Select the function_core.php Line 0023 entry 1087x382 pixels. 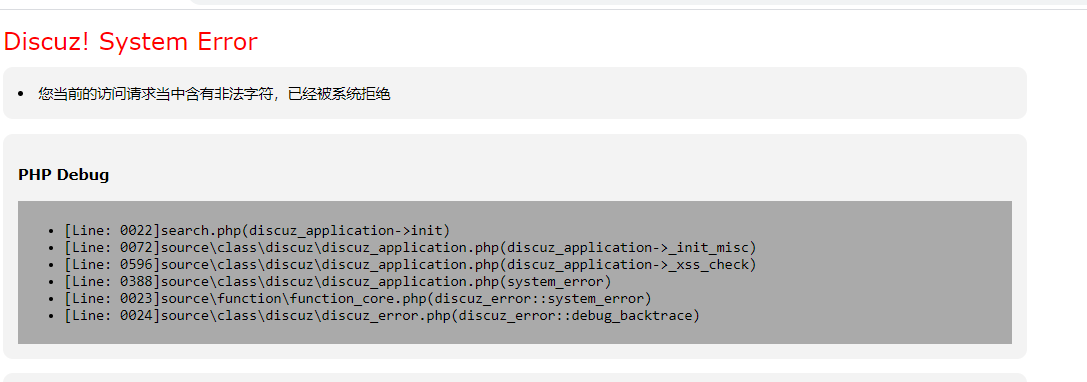(x=358, y=299)
